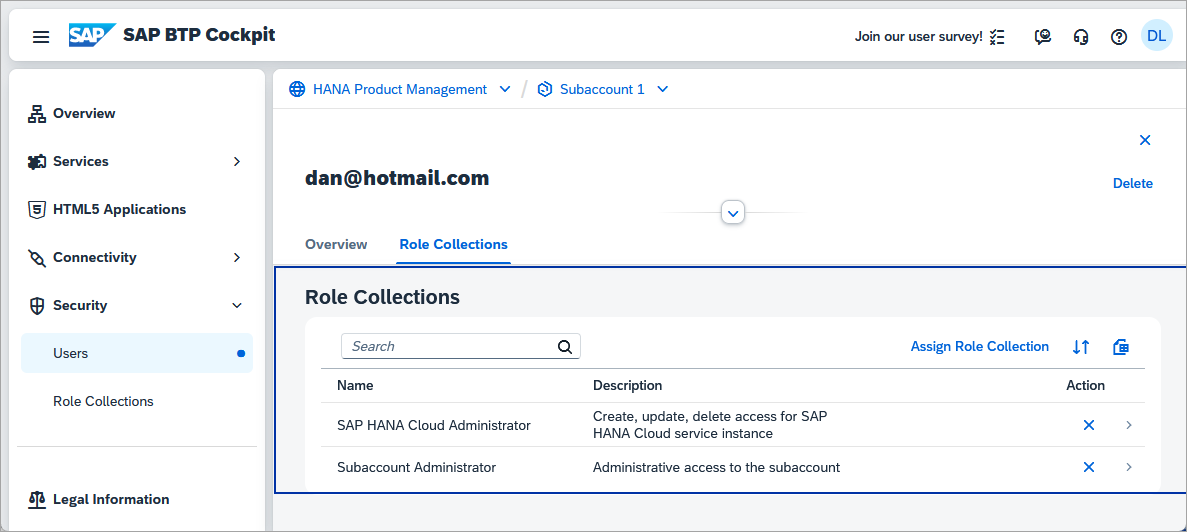The height and width of the screenshot is (532, 1187).
Task: Open the table column settings icon
Action: (x=1121, y=347)
